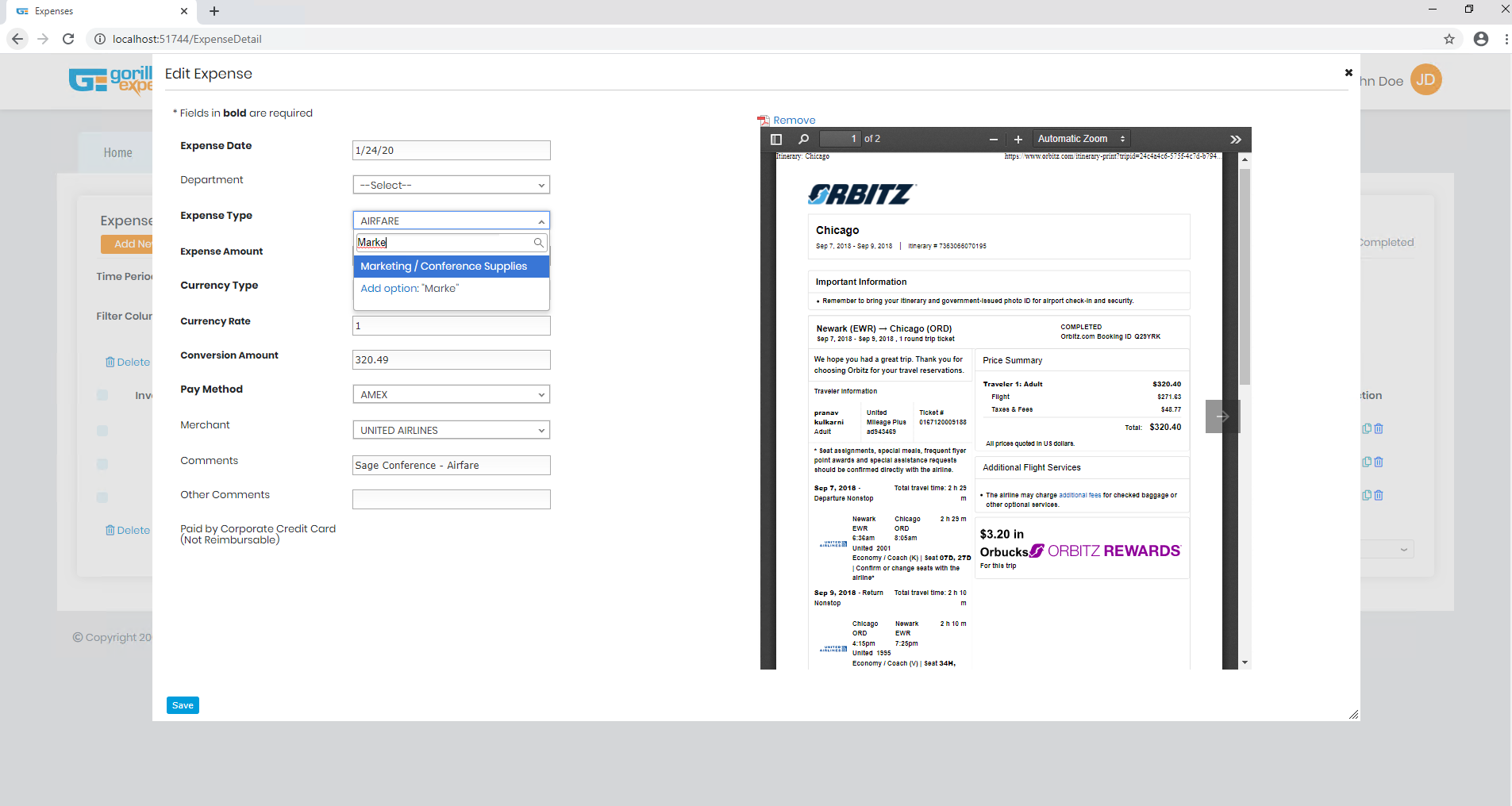Click the search magnifier in expense type box

538,243
